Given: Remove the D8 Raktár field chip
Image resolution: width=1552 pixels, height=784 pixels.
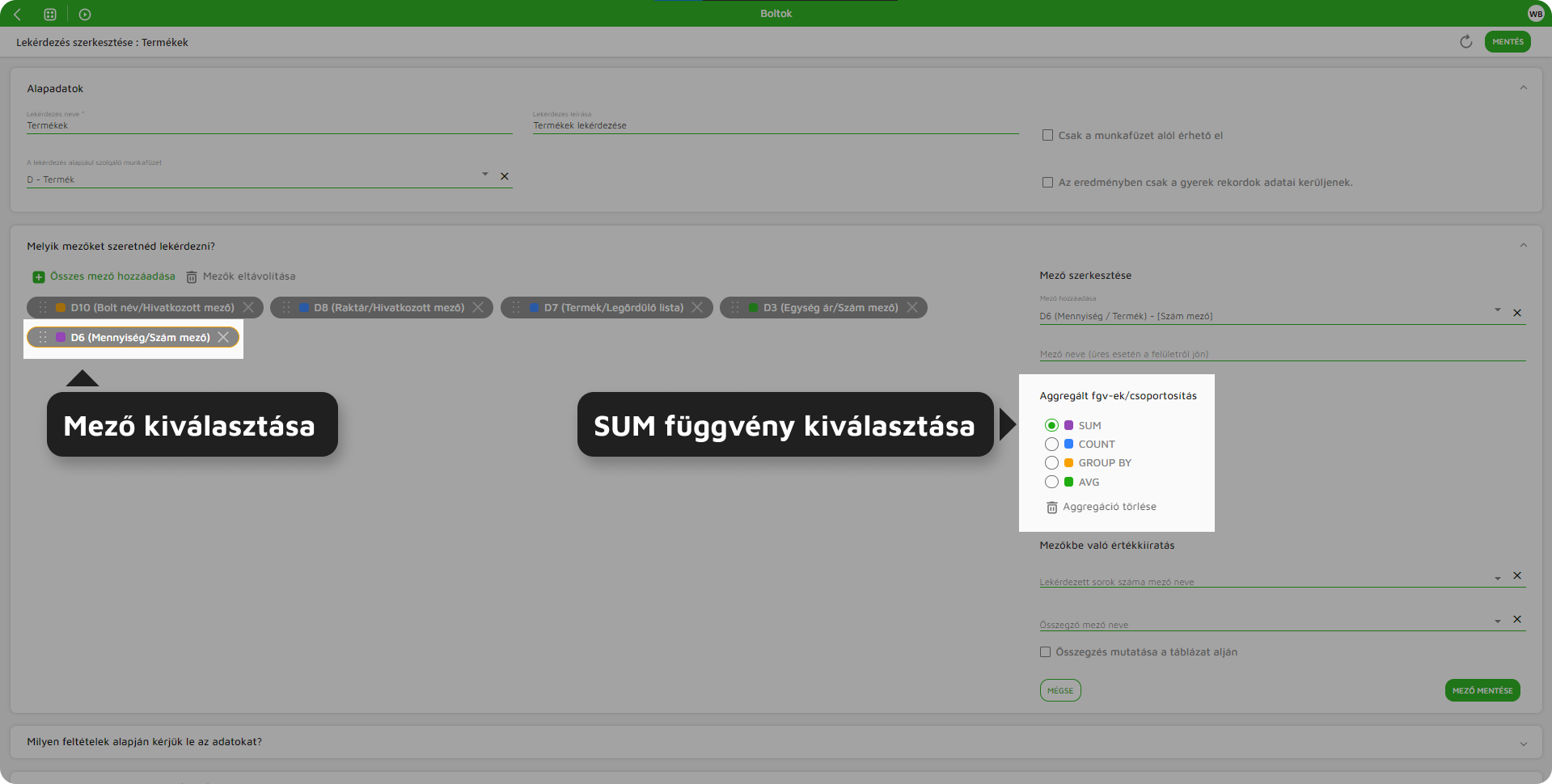Looking at the screenshot, I should (x=478, y=307).
